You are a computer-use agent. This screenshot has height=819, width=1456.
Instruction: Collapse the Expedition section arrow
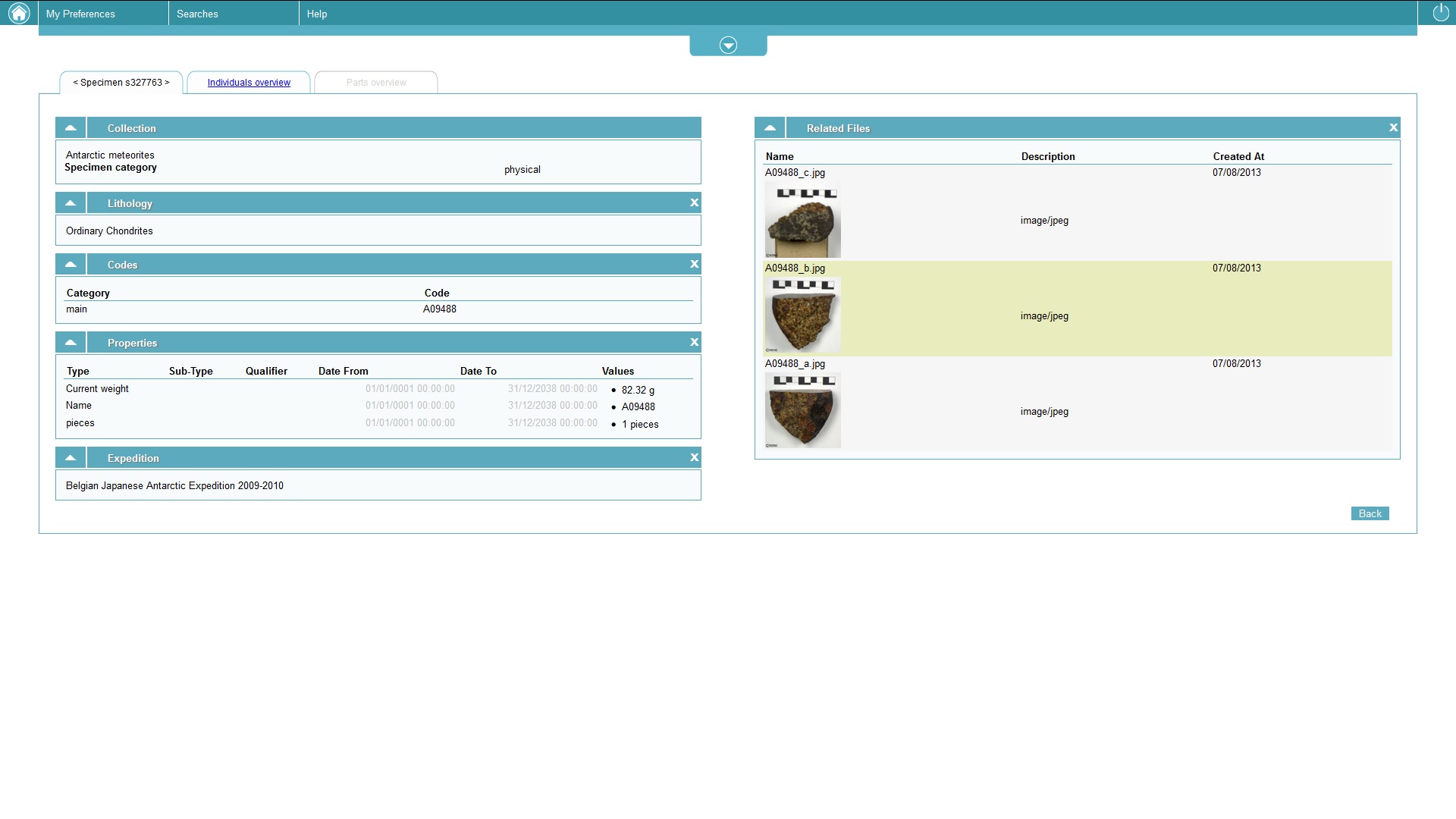pyautogui.click(x=71, y=457)
